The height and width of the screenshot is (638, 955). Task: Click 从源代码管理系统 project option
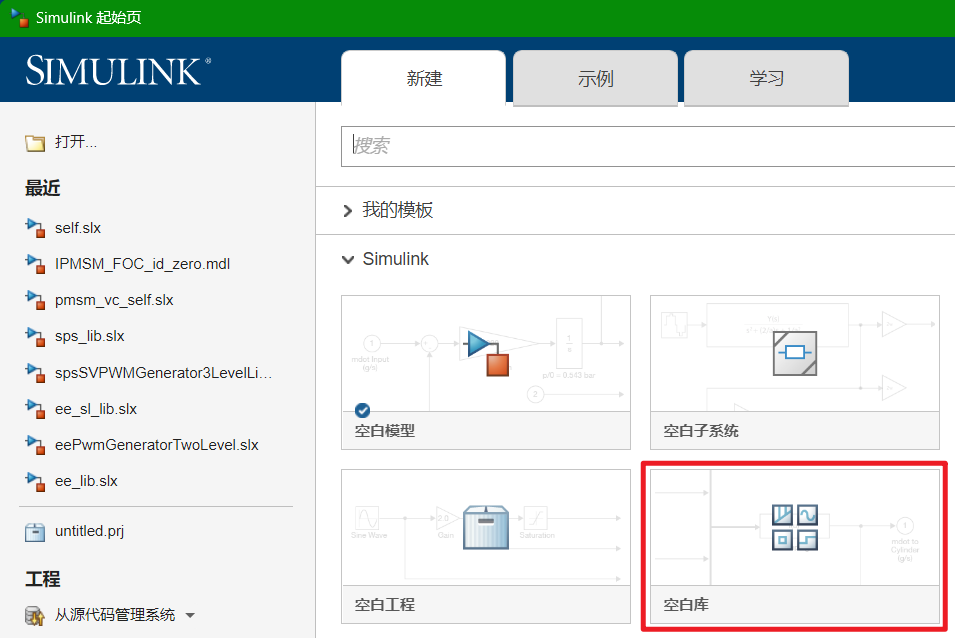[x=115, y=615]
